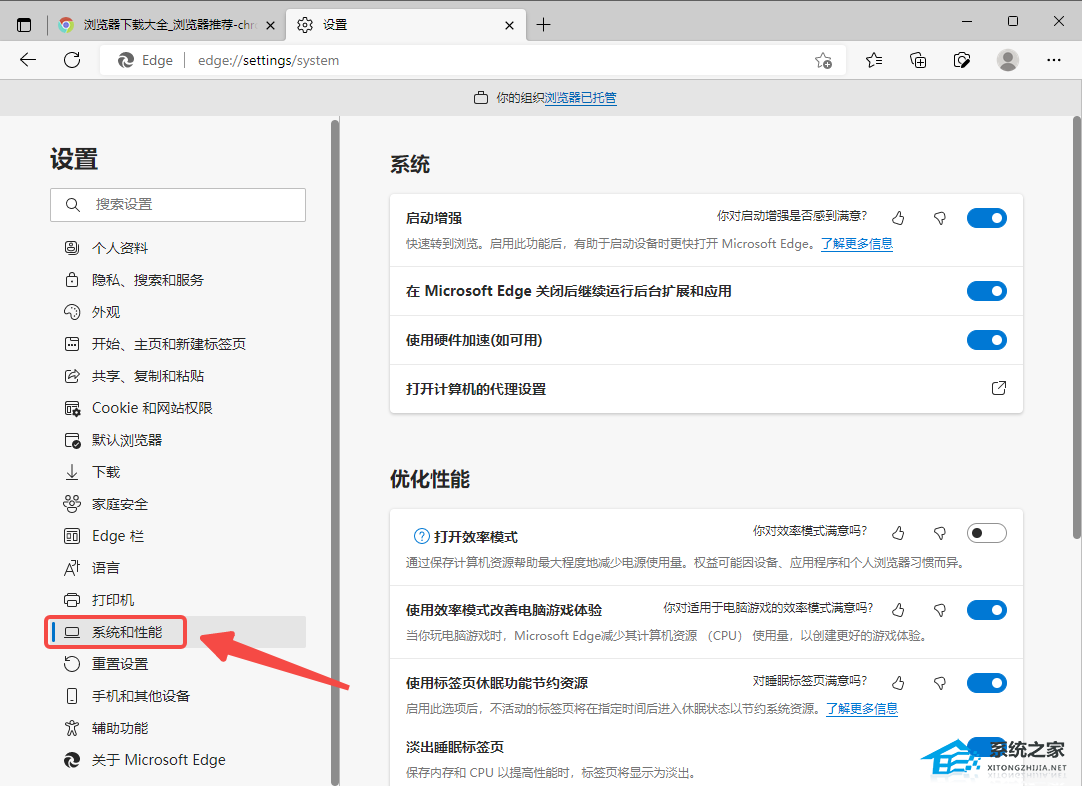1082x786 pixels.
Task: Add this page to favorites
Action: 823,61
